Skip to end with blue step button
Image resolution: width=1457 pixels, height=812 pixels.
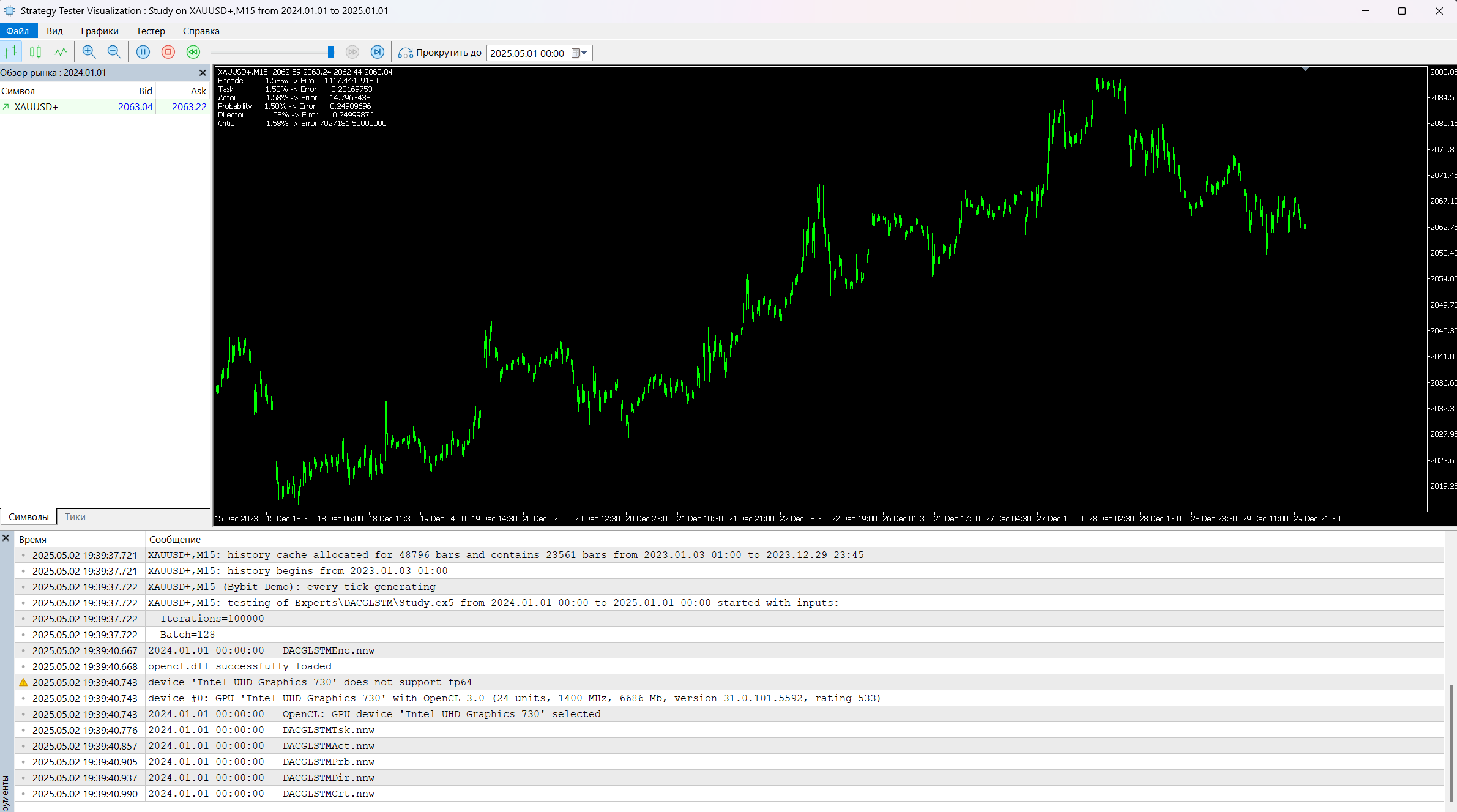point(378,52)
